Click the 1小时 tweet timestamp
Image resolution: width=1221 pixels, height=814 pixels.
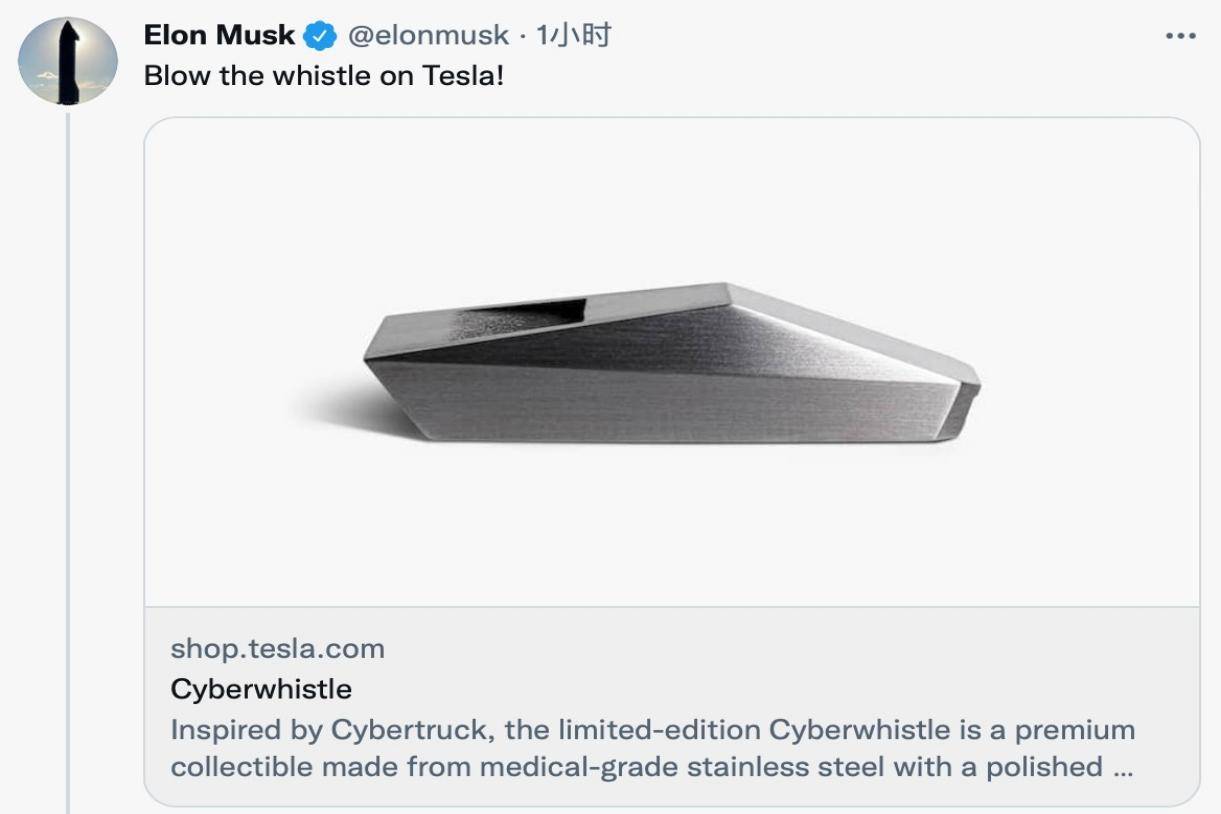coord(574,36)
